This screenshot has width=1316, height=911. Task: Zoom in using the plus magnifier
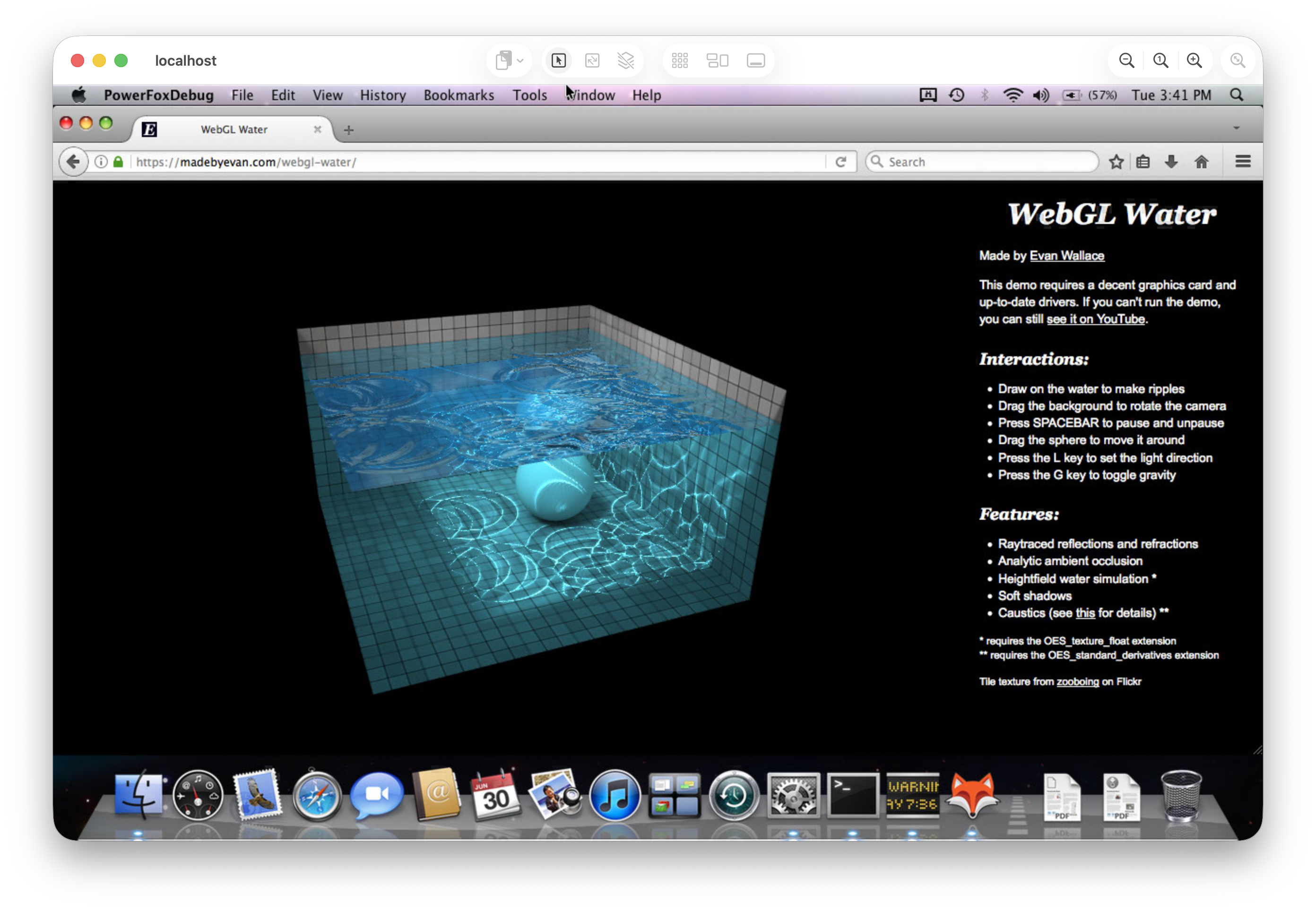[x=1194, y=60]
